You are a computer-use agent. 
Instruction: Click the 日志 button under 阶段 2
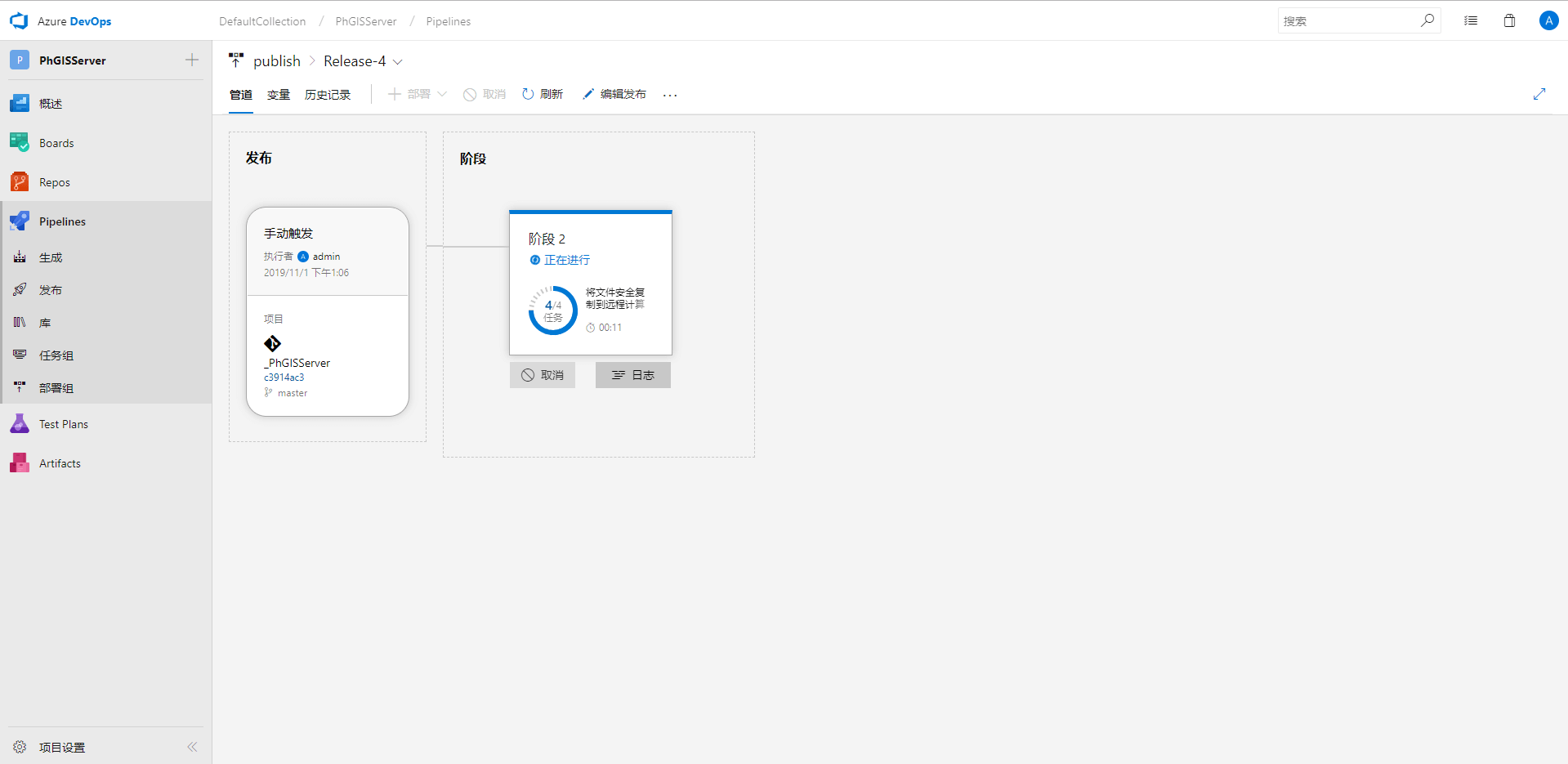633,375
